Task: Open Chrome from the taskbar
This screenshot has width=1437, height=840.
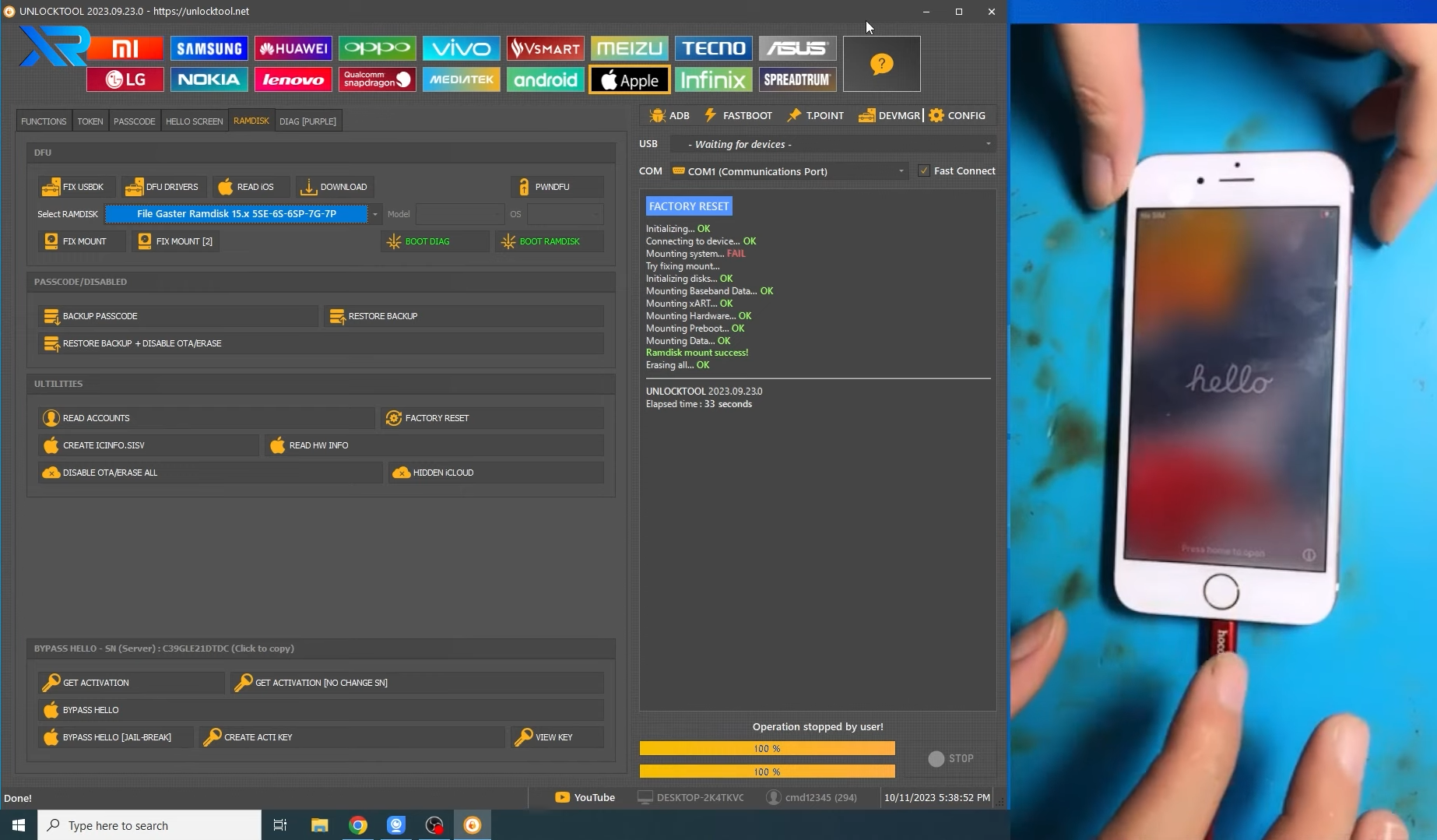Action: click(x=358, y=825)
